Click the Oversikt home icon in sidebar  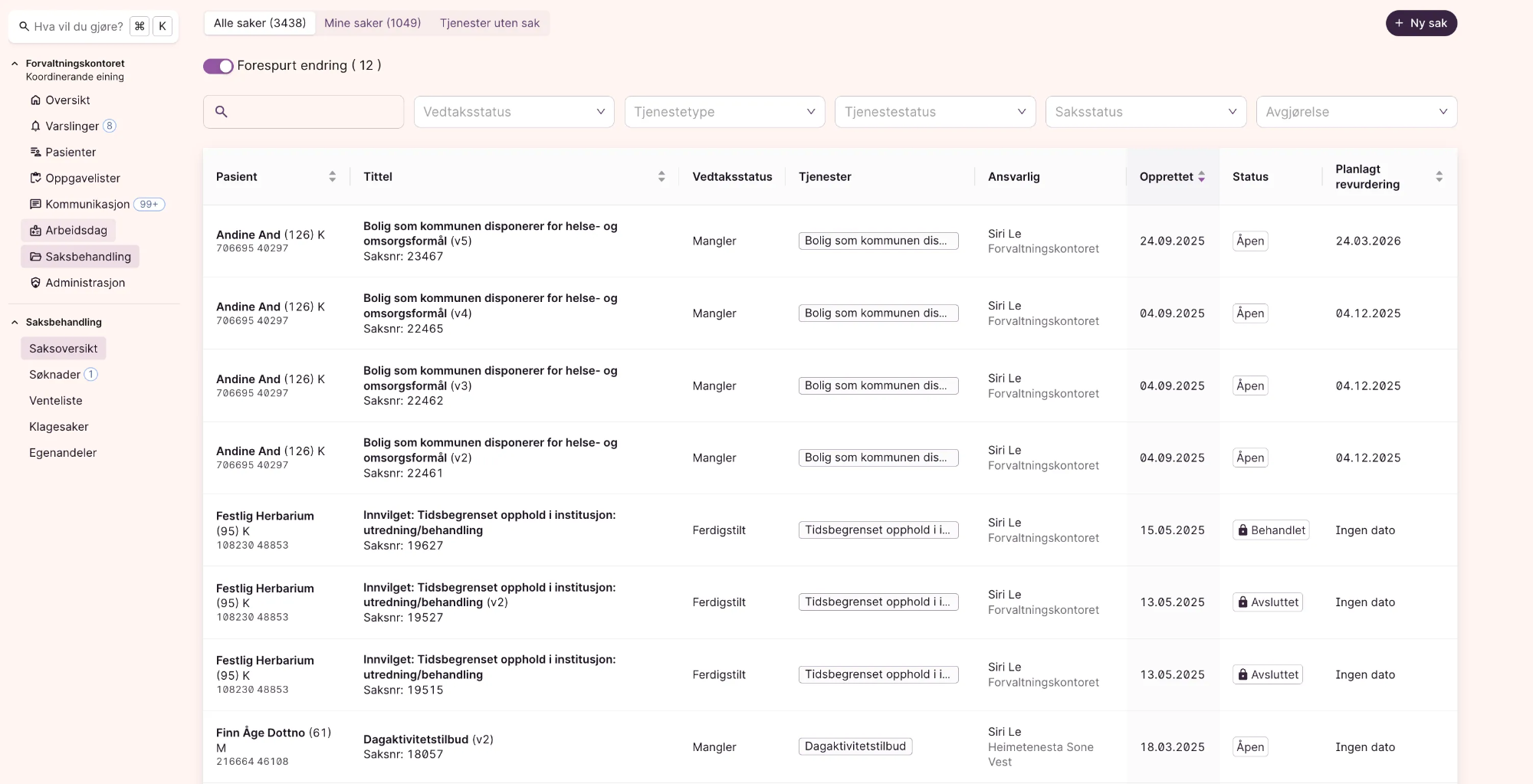(x=35, y=100)
